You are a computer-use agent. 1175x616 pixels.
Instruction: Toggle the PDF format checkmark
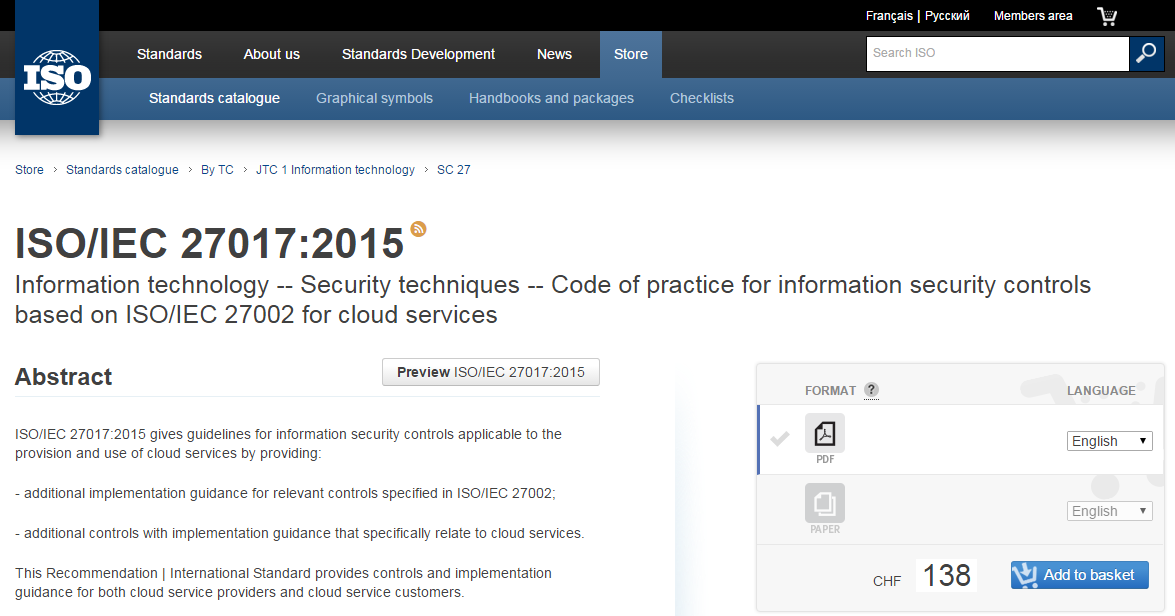[x=779, y=437]
